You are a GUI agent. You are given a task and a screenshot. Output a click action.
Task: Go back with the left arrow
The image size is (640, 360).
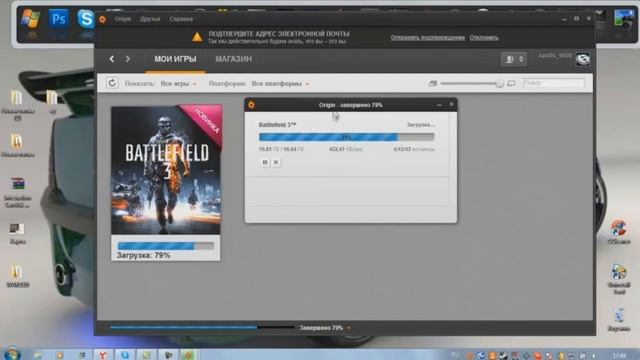(111, 59)
